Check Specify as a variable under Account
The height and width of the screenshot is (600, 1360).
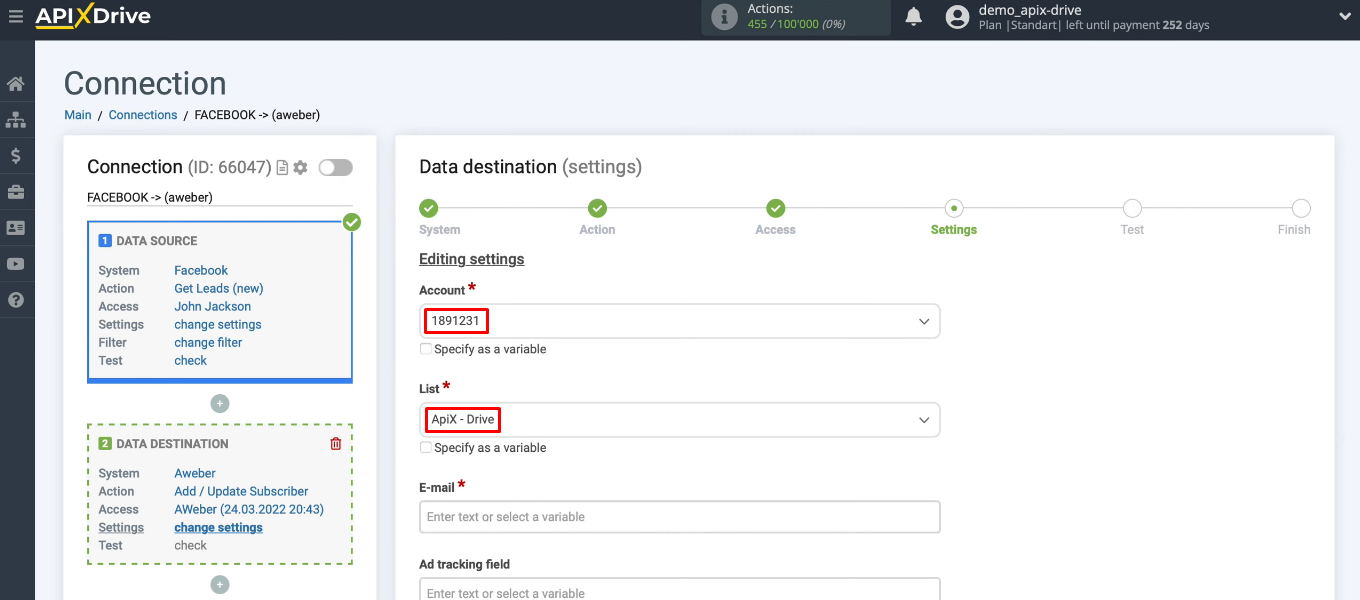click(x=425, y=349)
